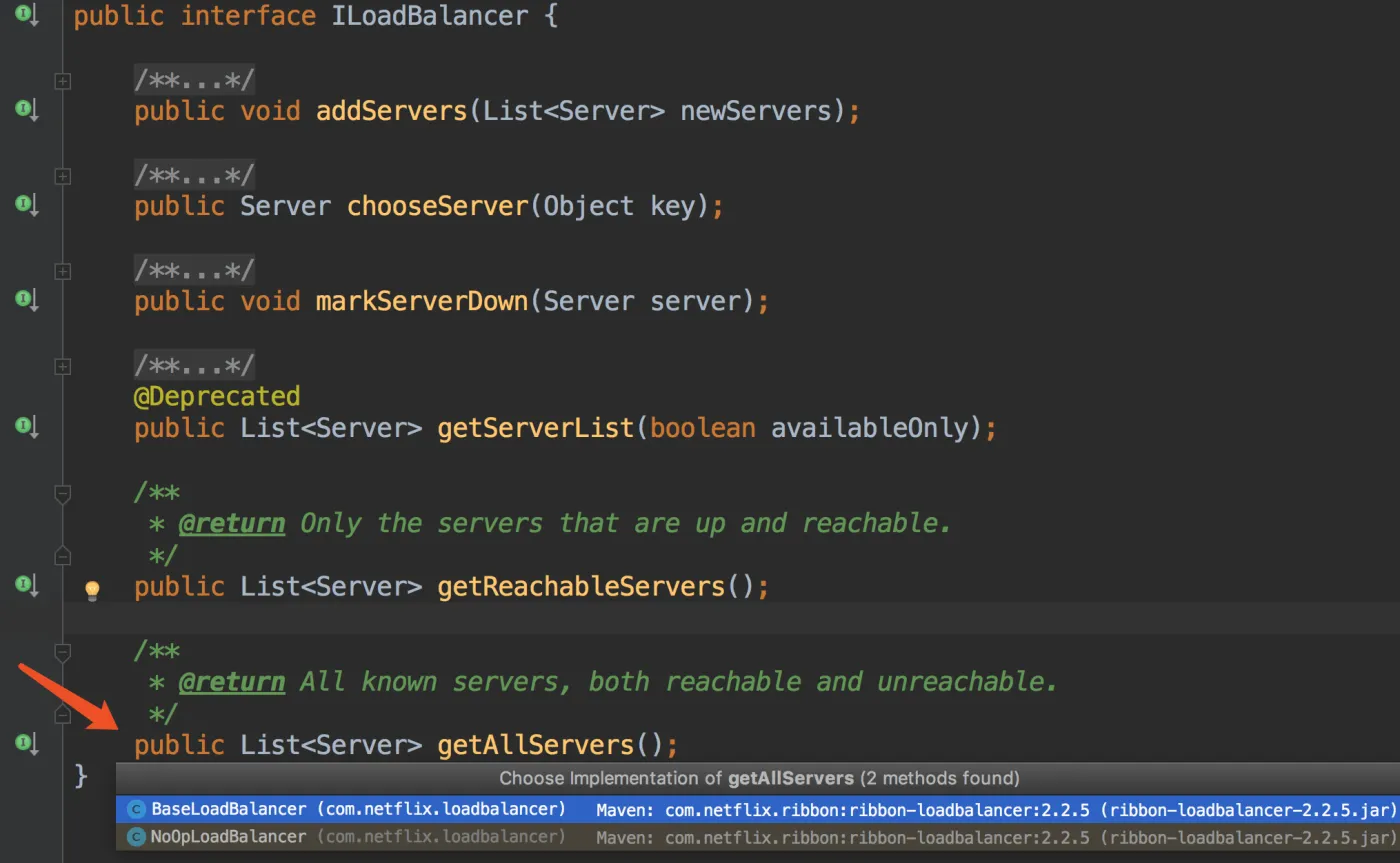Expand folded comment above markServerDown method

click(x=62, y=271)
